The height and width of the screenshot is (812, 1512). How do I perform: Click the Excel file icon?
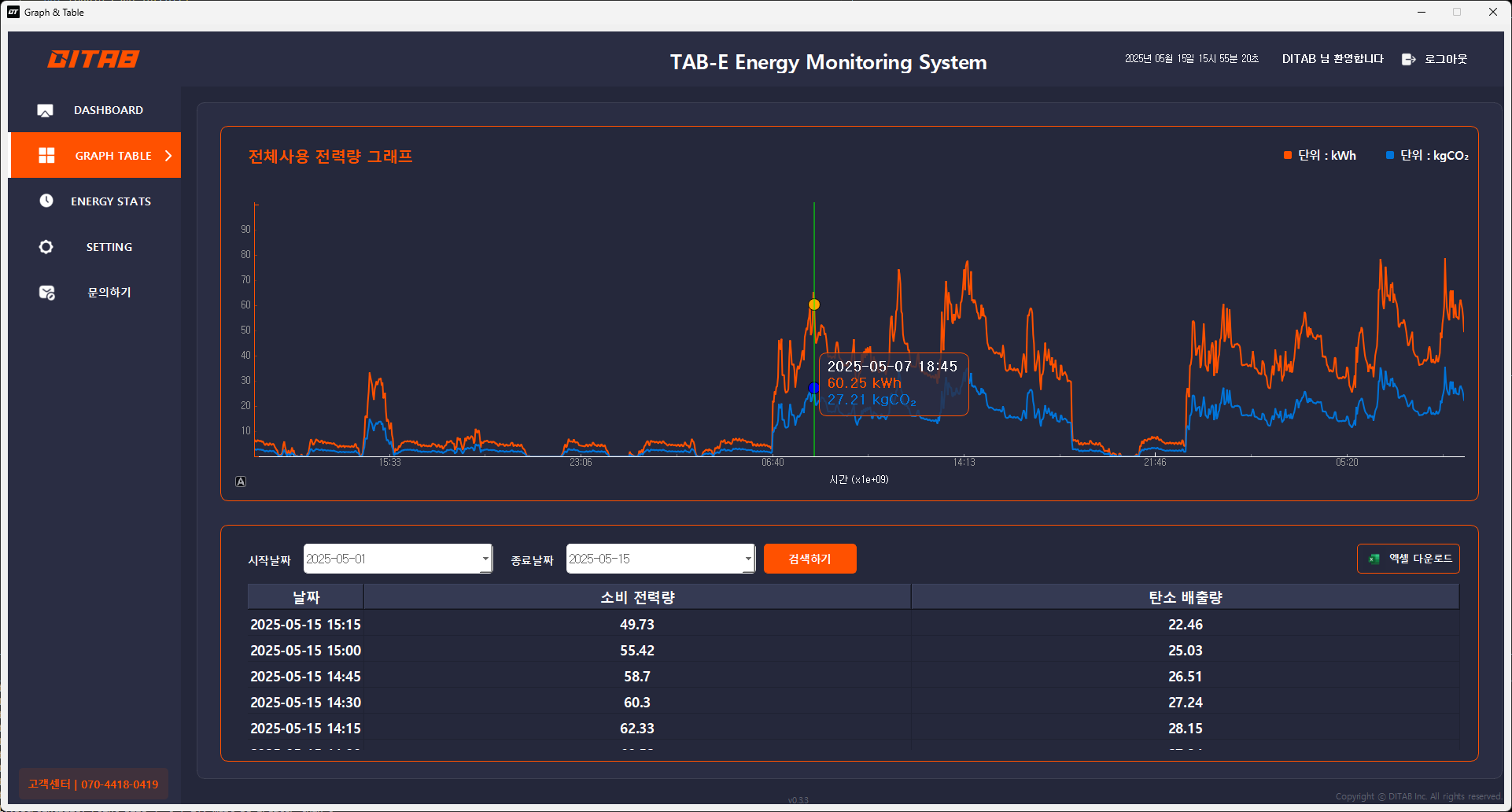[x=1374, y=559]
